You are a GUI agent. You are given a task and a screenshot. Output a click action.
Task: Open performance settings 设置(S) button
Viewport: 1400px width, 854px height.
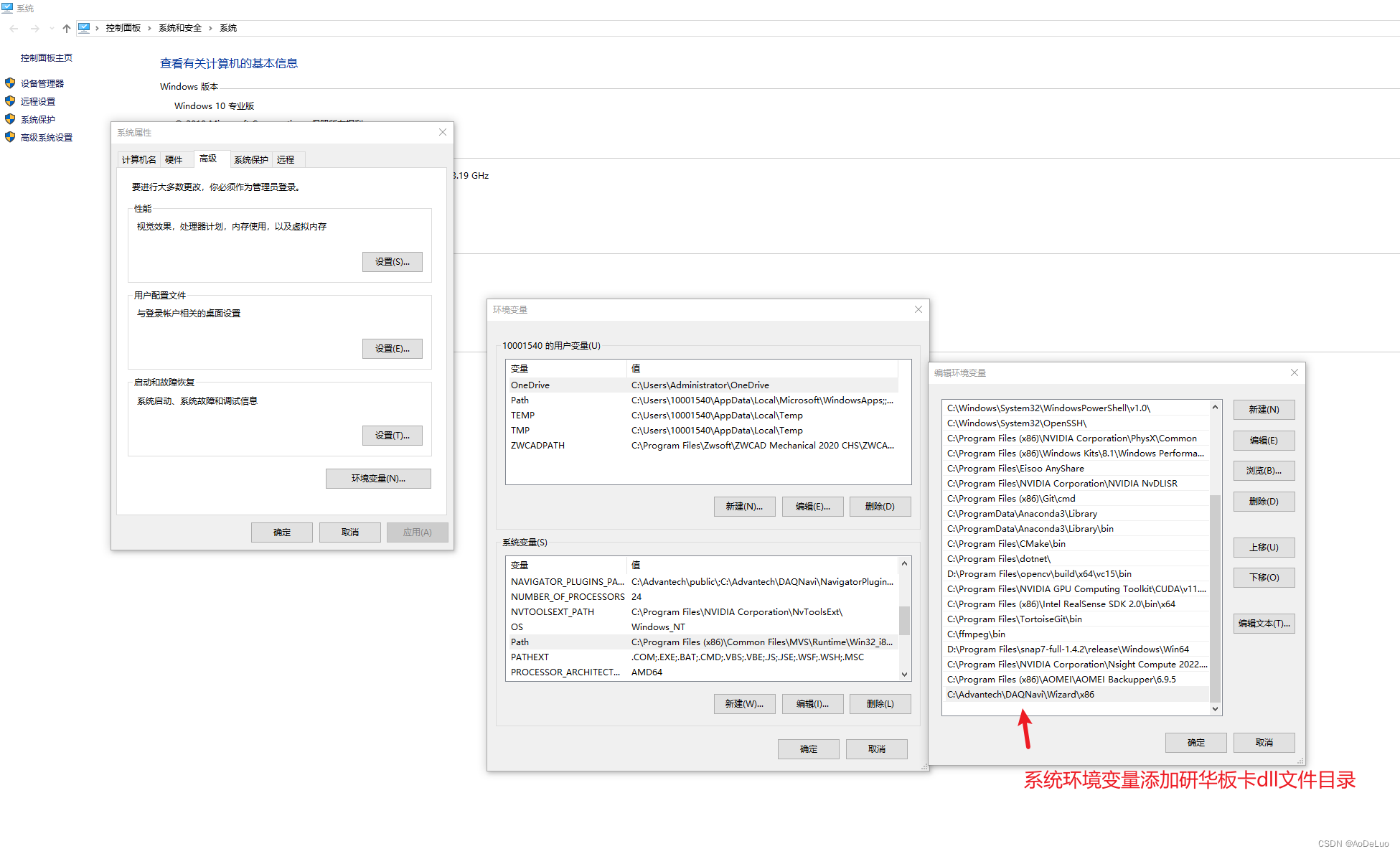click(x=393, y=262)
